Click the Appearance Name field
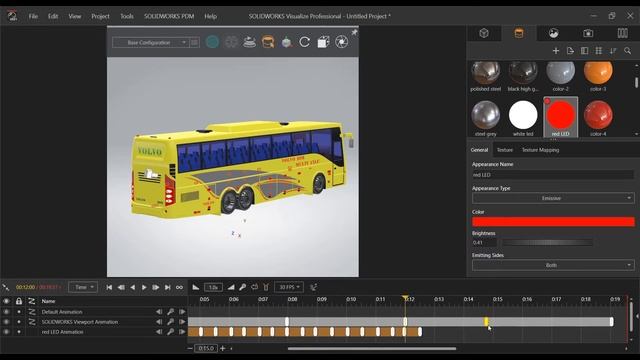The width and height of the screenshot is (640, 360). click(x=553, y=175)
